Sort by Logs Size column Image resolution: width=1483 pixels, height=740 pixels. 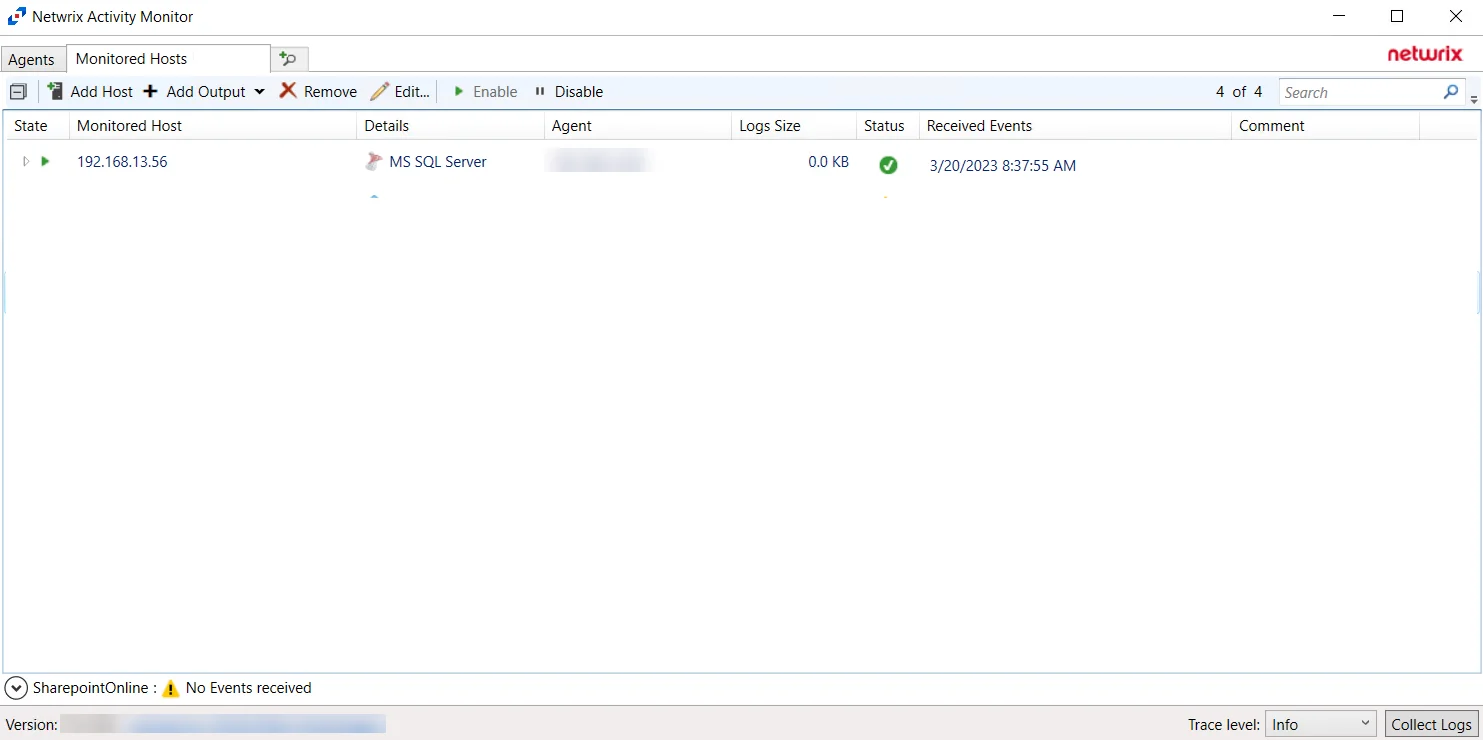794,126
